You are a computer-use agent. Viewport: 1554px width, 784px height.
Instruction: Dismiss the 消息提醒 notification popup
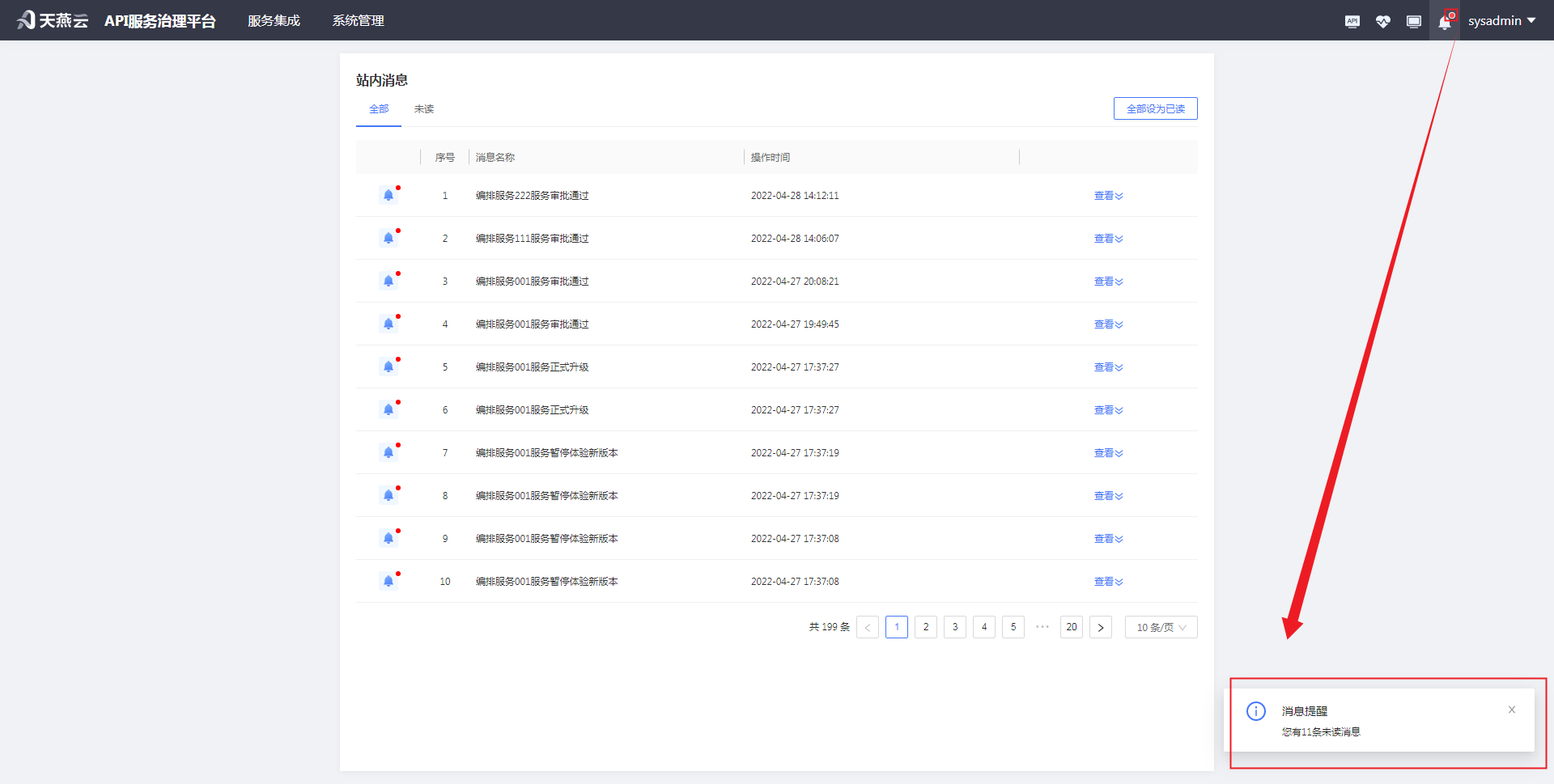(1511, 710)
